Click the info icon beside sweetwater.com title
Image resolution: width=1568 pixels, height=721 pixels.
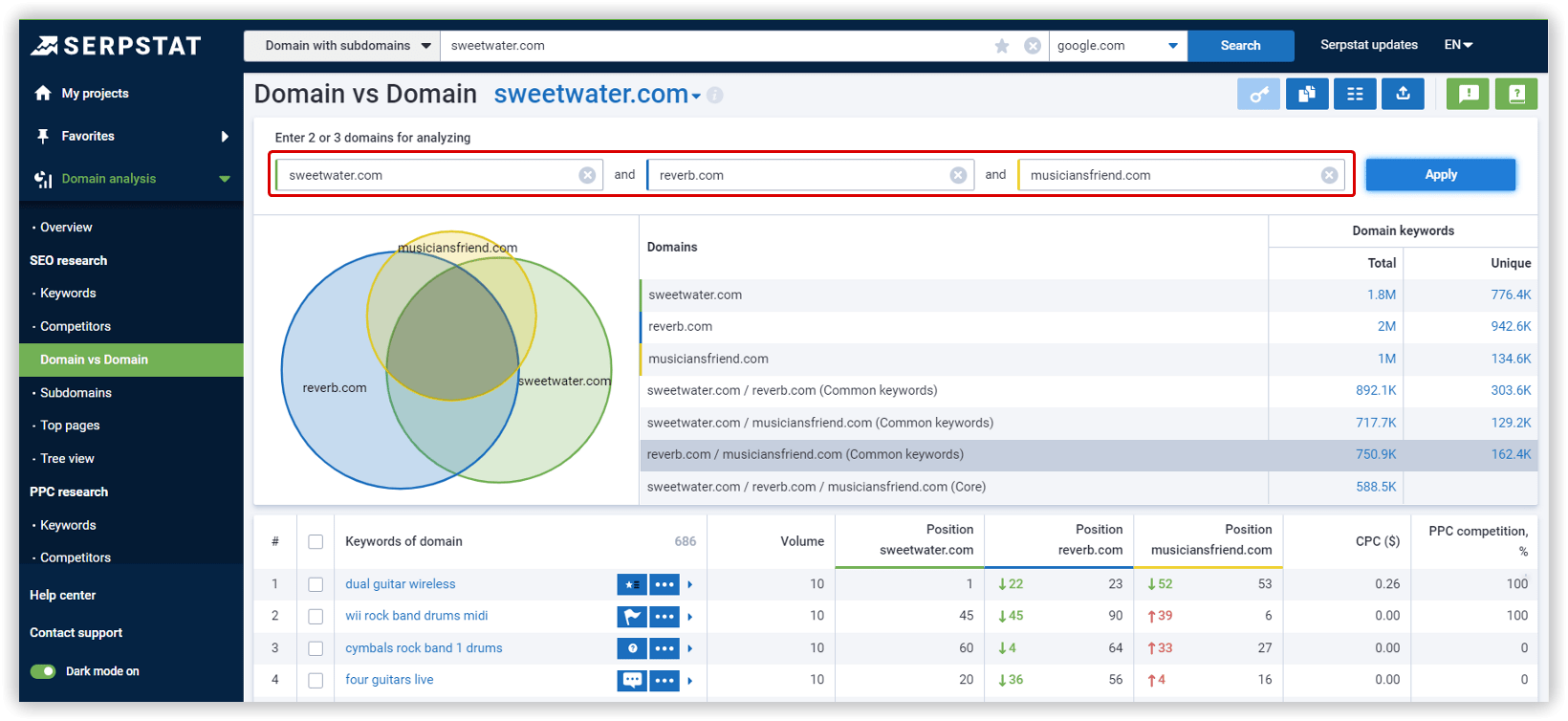[x=715, y=96]
